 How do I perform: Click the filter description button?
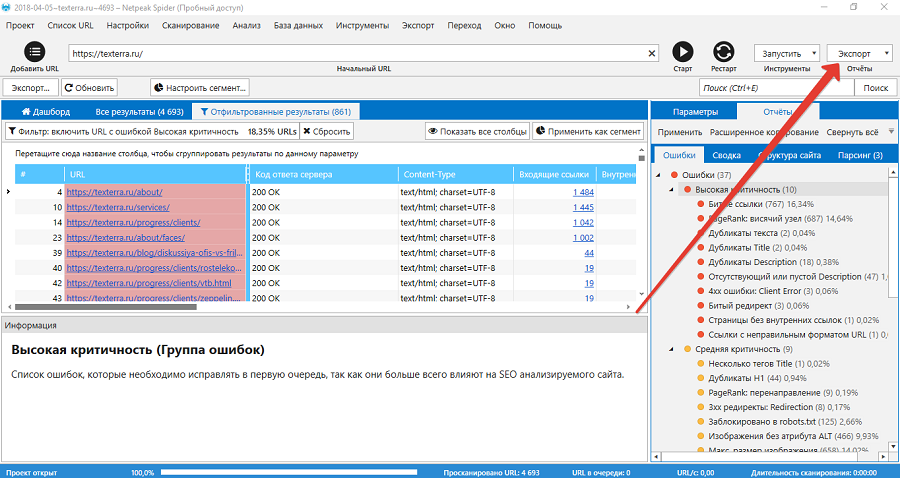(152, 131)
